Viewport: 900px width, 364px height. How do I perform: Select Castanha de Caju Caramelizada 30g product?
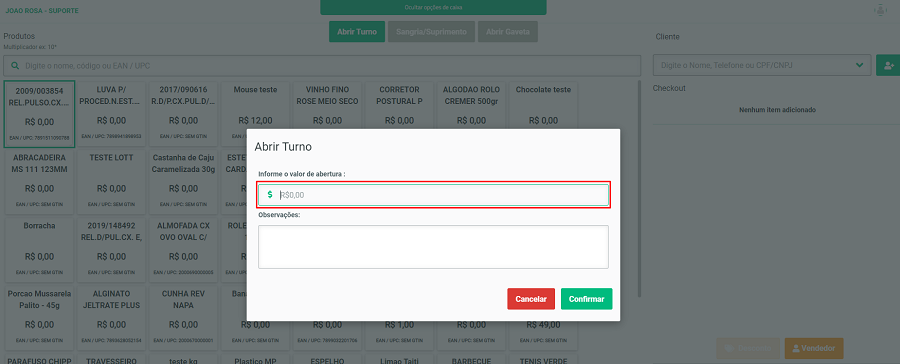[x=184, y=181]
